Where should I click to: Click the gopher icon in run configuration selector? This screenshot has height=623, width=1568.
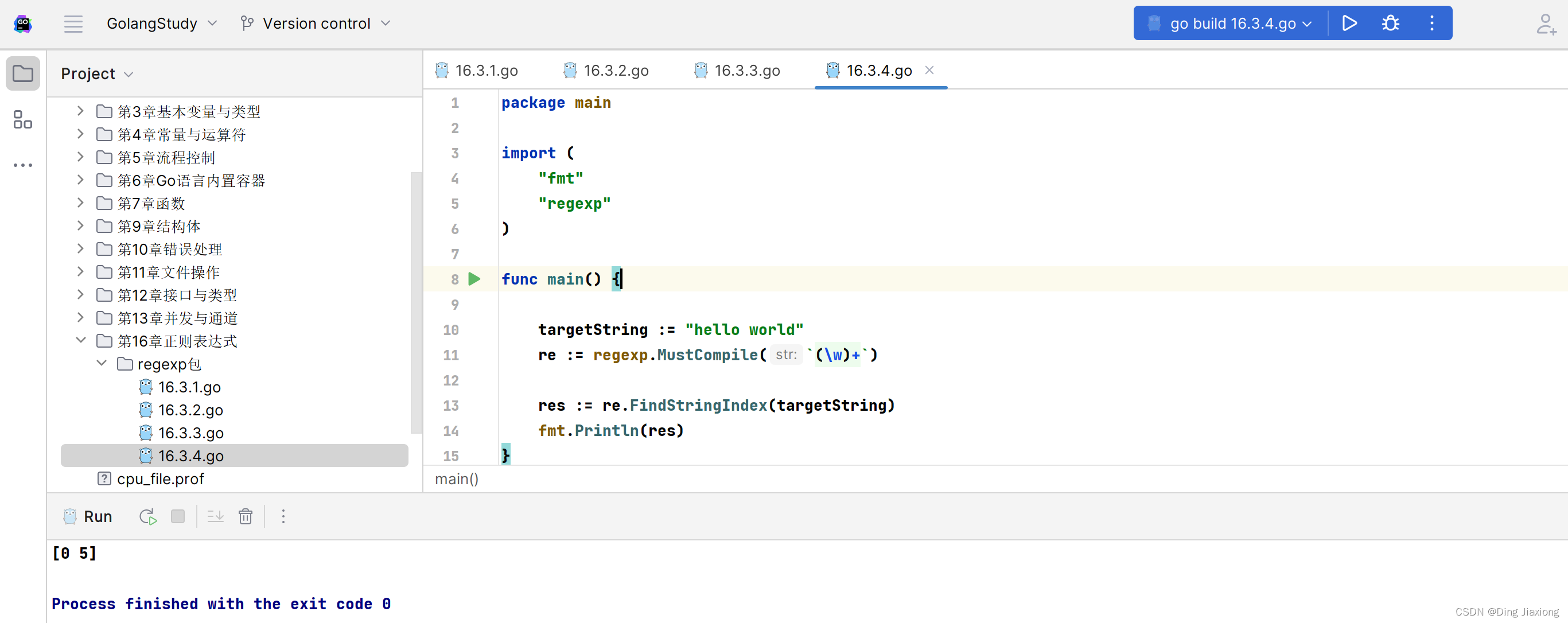coord(1153,23)
